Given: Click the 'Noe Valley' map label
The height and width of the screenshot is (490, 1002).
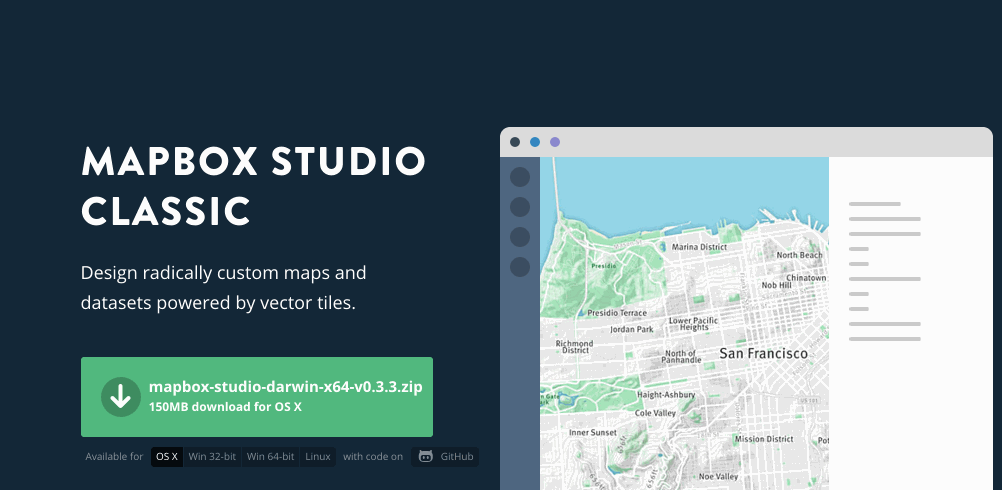Looking at the screenshot, I should [718, 477].
